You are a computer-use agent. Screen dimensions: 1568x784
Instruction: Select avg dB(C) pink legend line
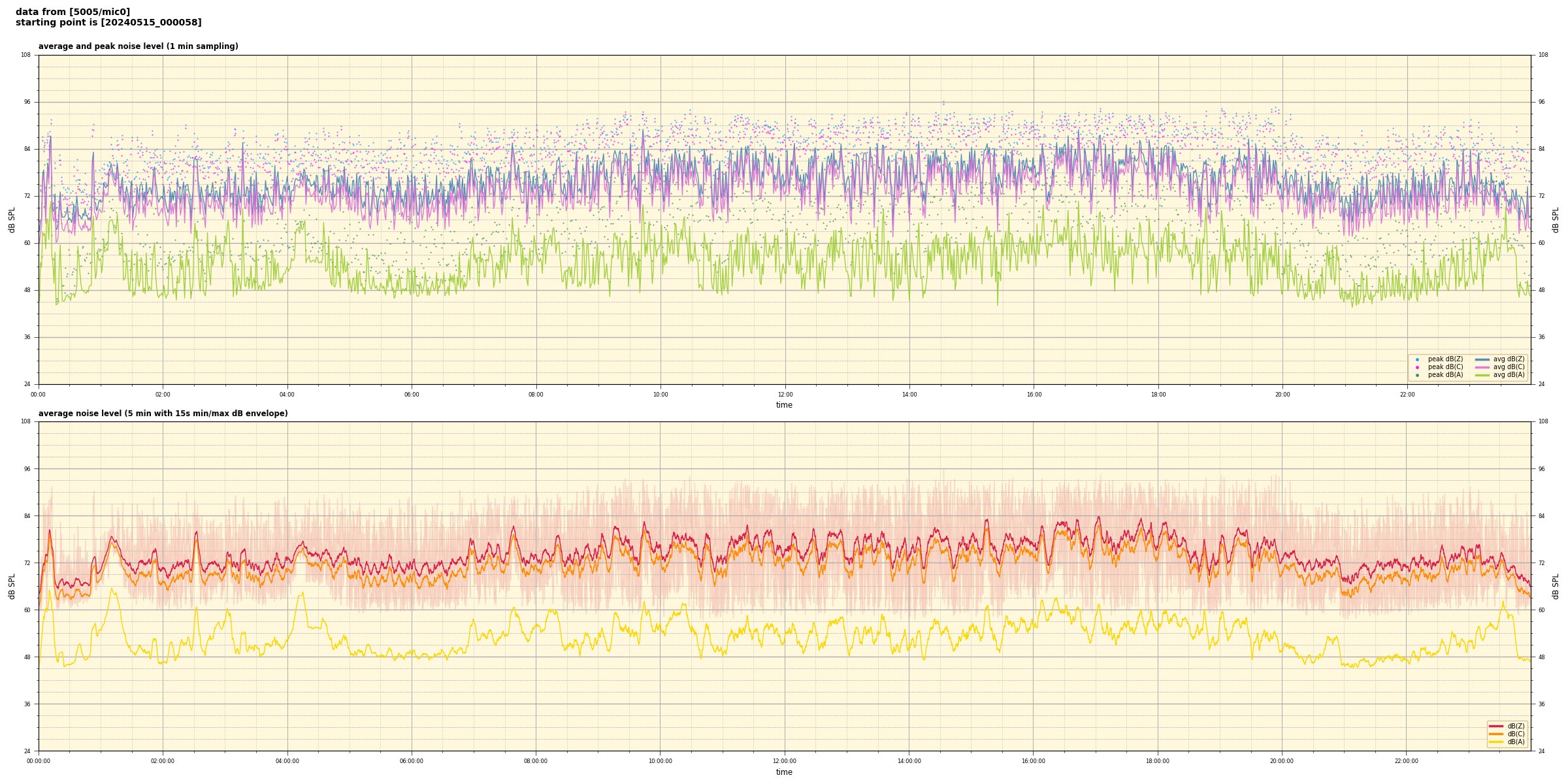click(x=1482, y=367)
